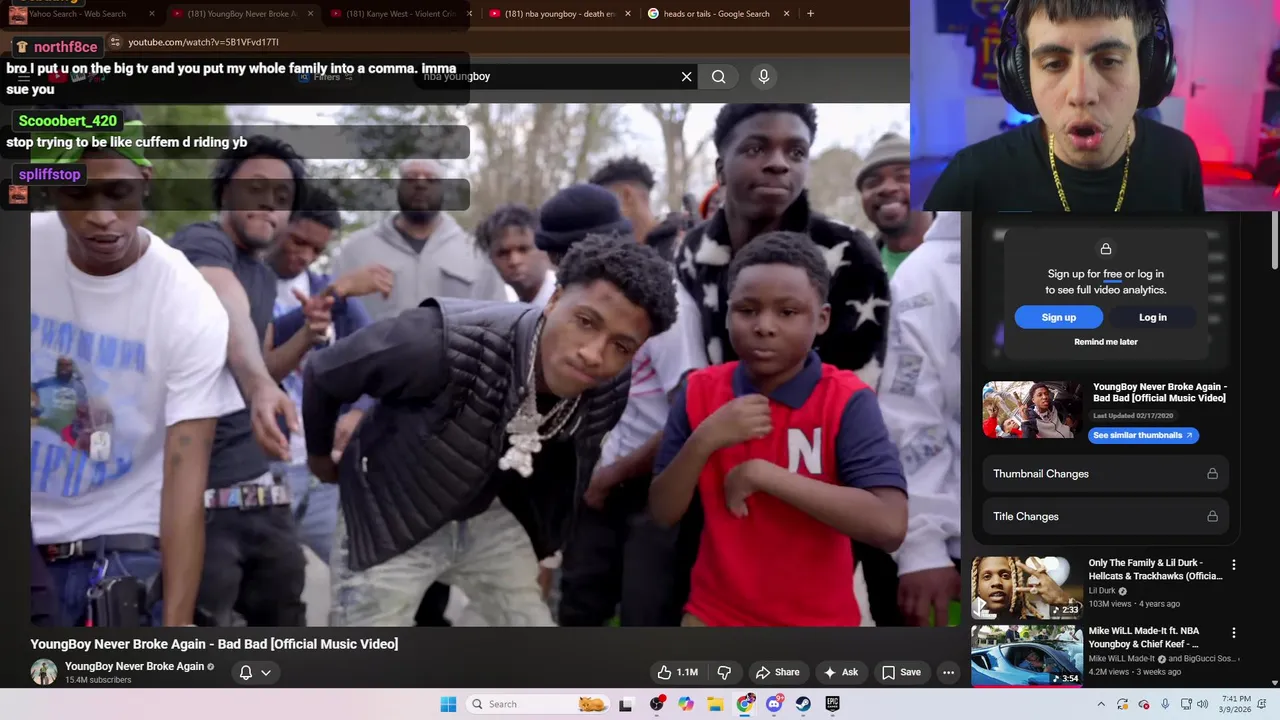1280x720 pixels.
Task: Save video to a playlist
Action: 901,672
